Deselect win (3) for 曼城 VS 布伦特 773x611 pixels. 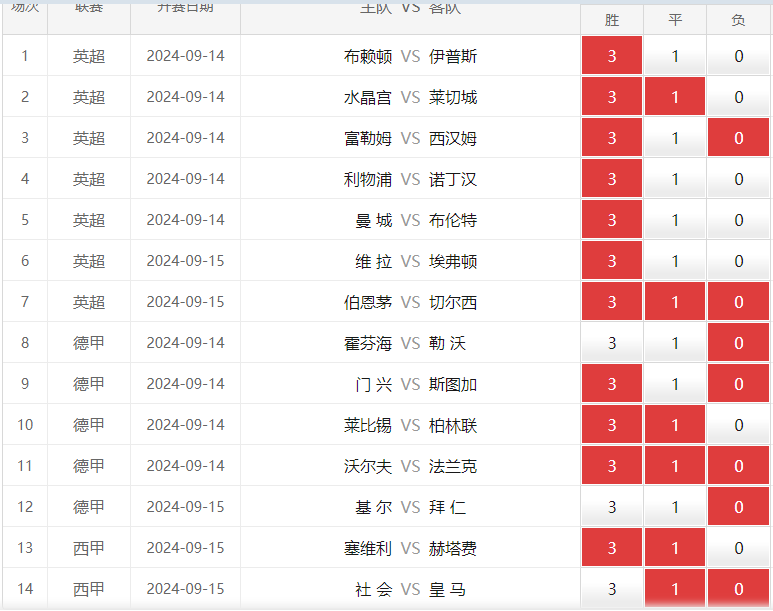point(612,219)
